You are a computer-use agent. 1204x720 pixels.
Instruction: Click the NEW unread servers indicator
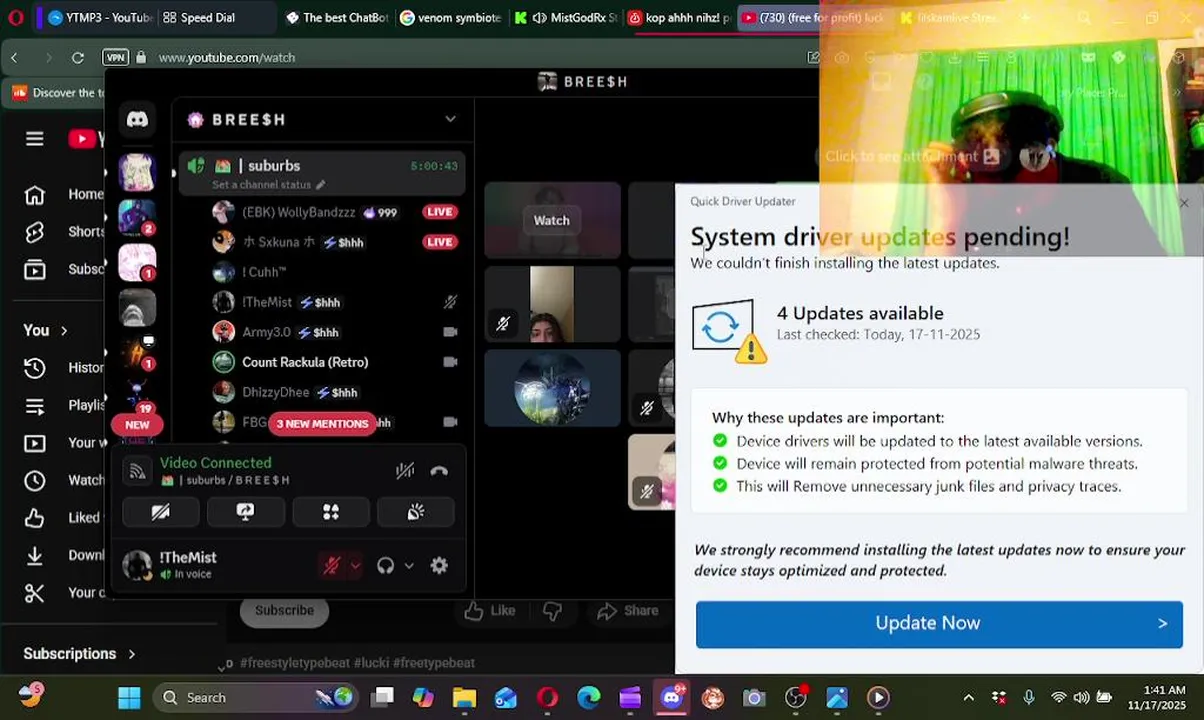[x=137, y=425]
